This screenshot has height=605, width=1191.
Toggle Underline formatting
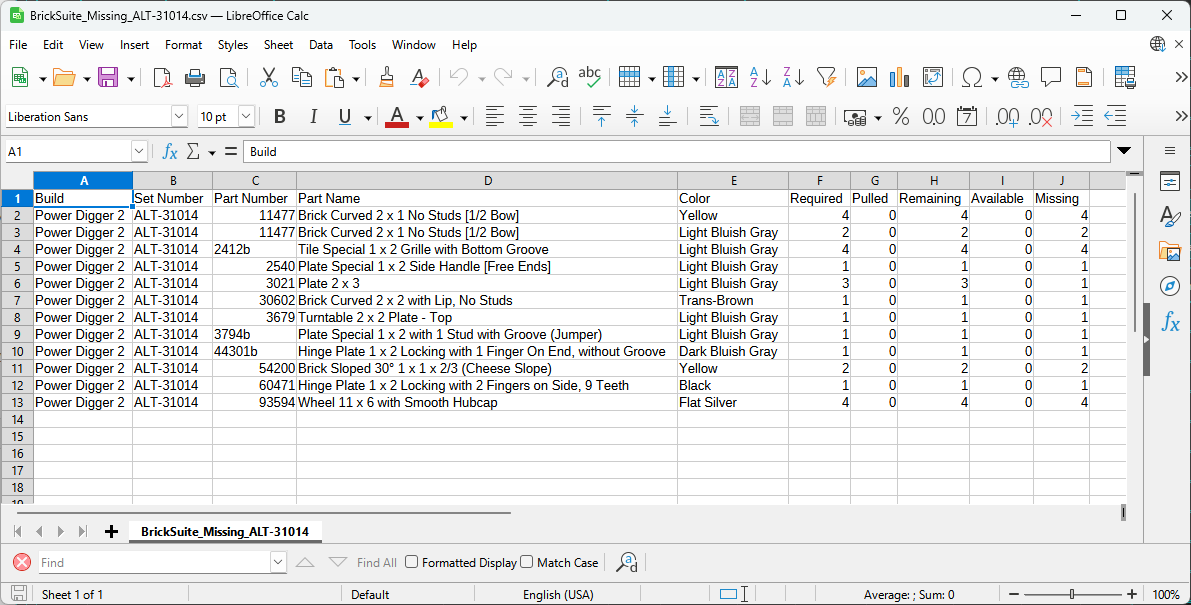(x=345, y=116)
